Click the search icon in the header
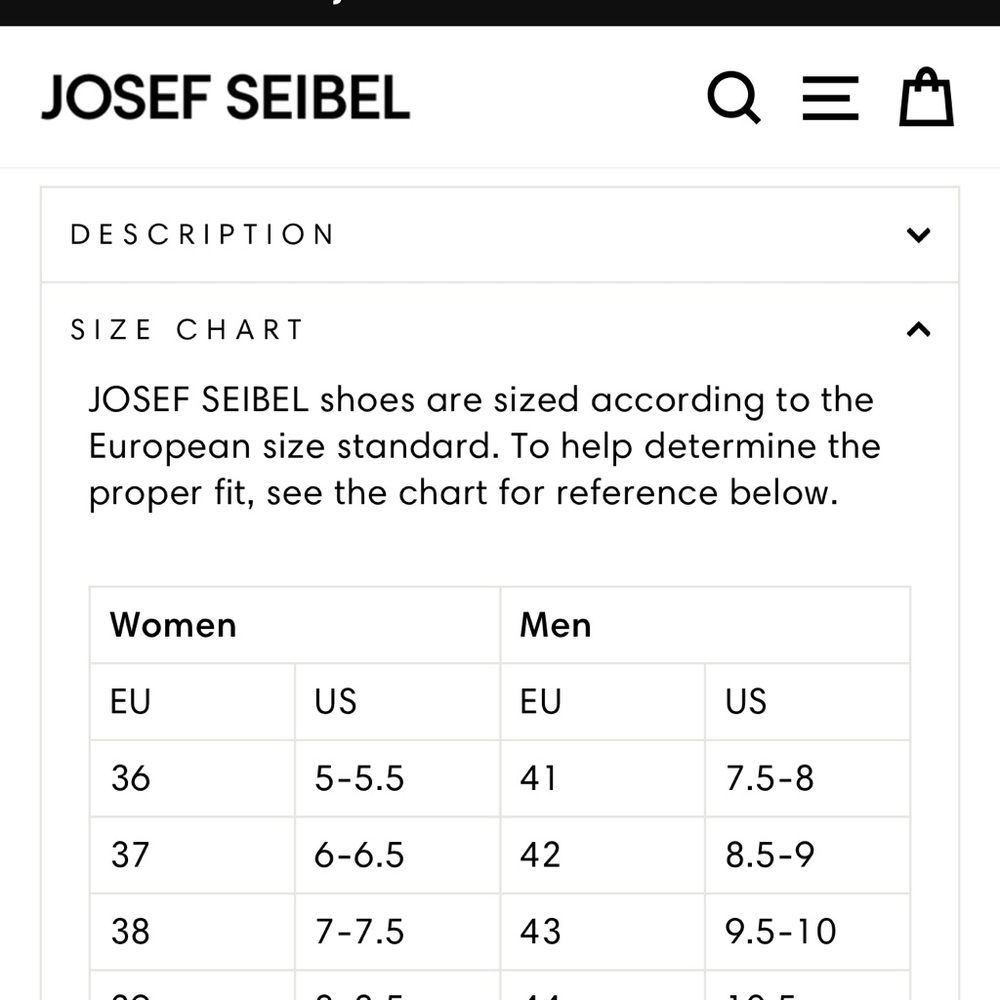The image size is (1000, 1000). coord(733,97)
